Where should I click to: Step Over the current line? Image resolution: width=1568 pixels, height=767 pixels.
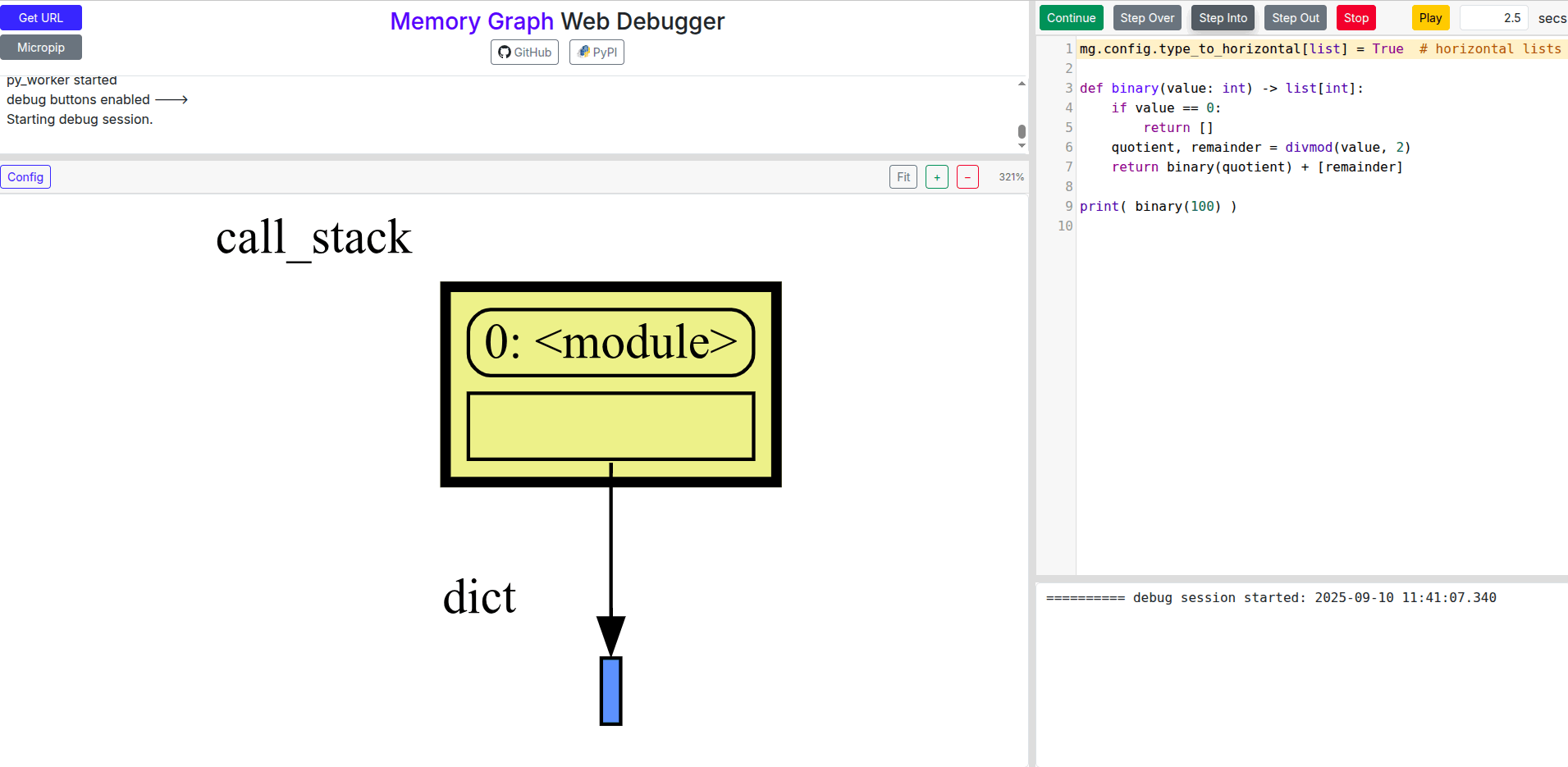point(1147,18)
